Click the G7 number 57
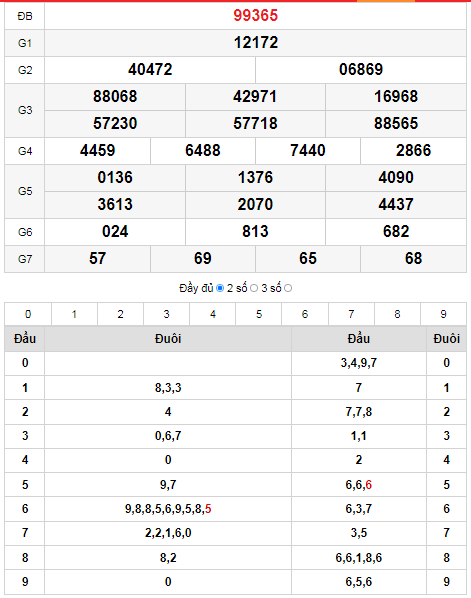This screenshot has width=471, height=598. point(98,259)
